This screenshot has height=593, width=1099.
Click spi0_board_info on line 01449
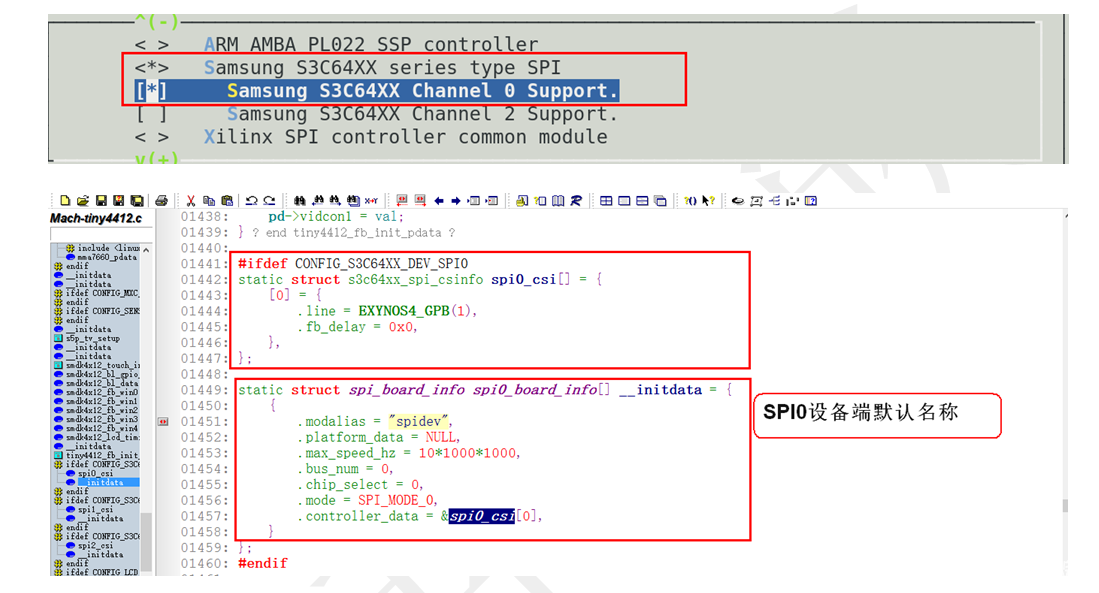coord(535,390)
